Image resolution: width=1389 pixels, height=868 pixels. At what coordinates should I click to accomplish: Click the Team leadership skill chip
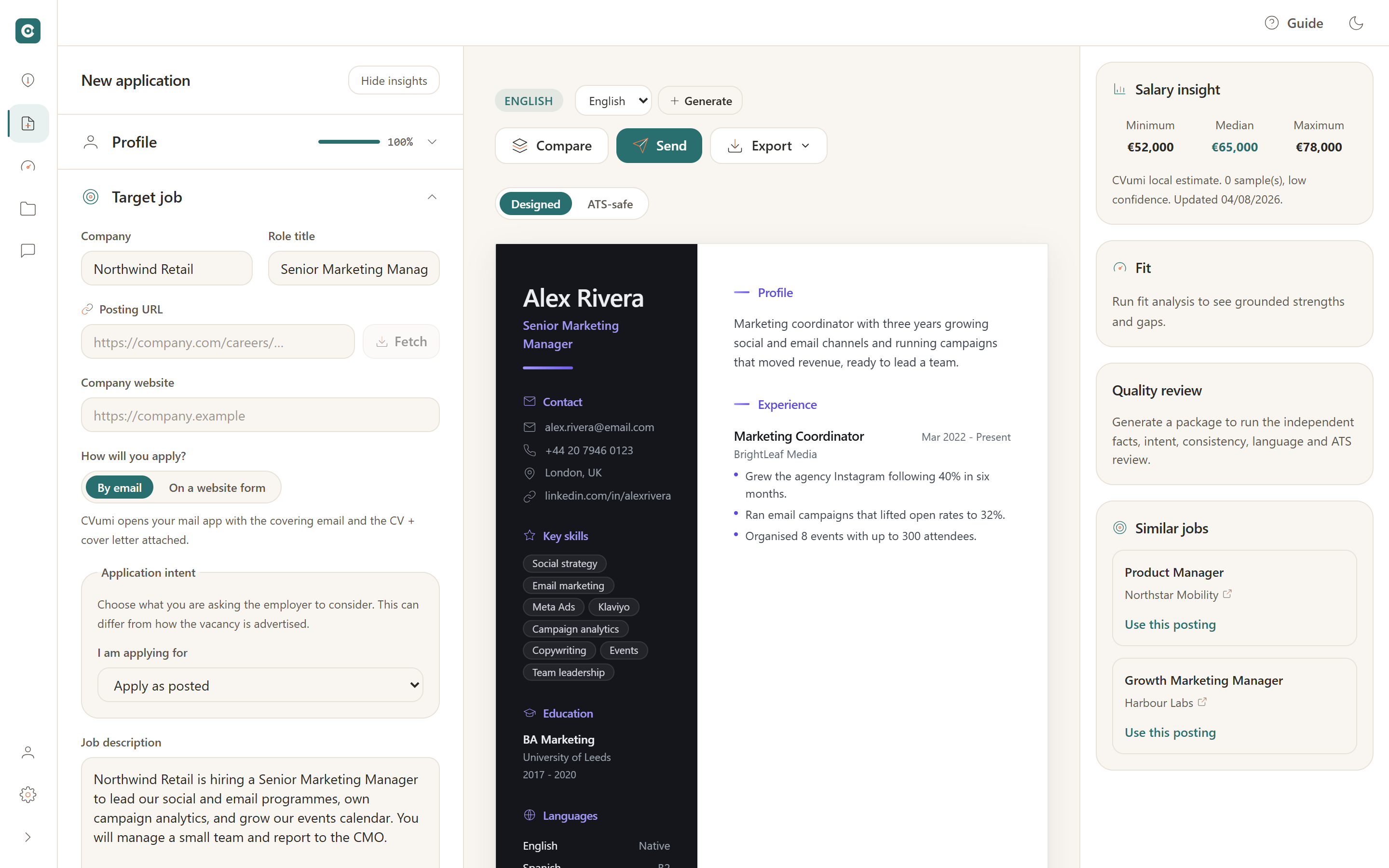pyautogui.click(x=568, y=672)
